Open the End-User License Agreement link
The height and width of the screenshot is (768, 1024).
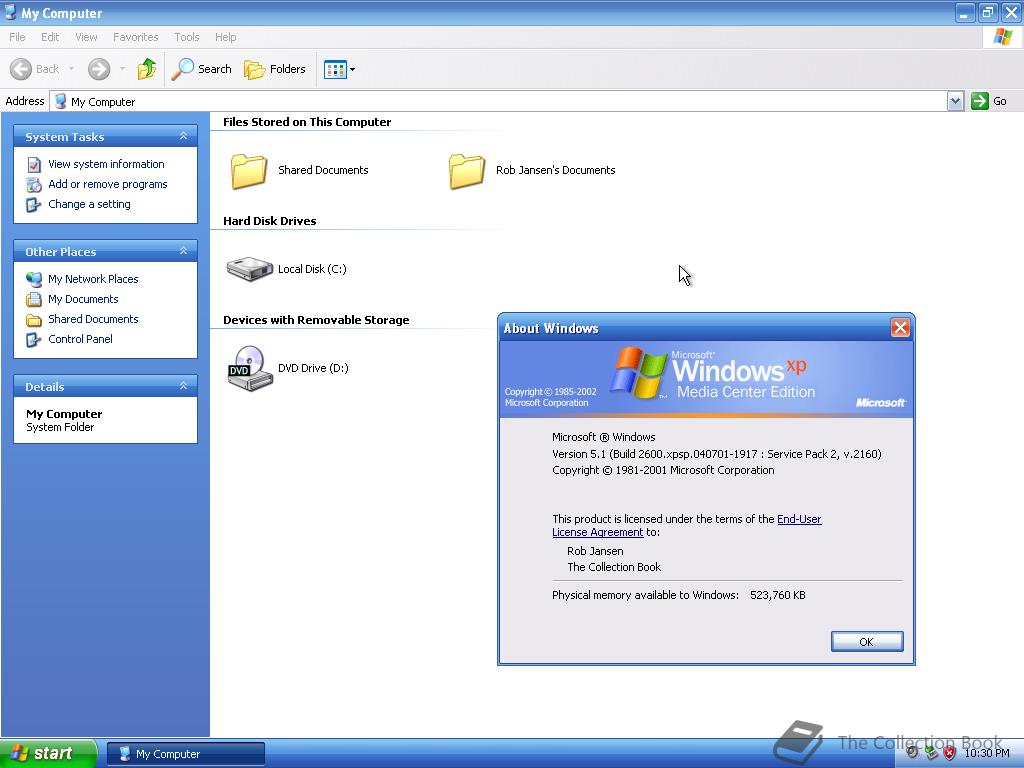tap(799, 519)
